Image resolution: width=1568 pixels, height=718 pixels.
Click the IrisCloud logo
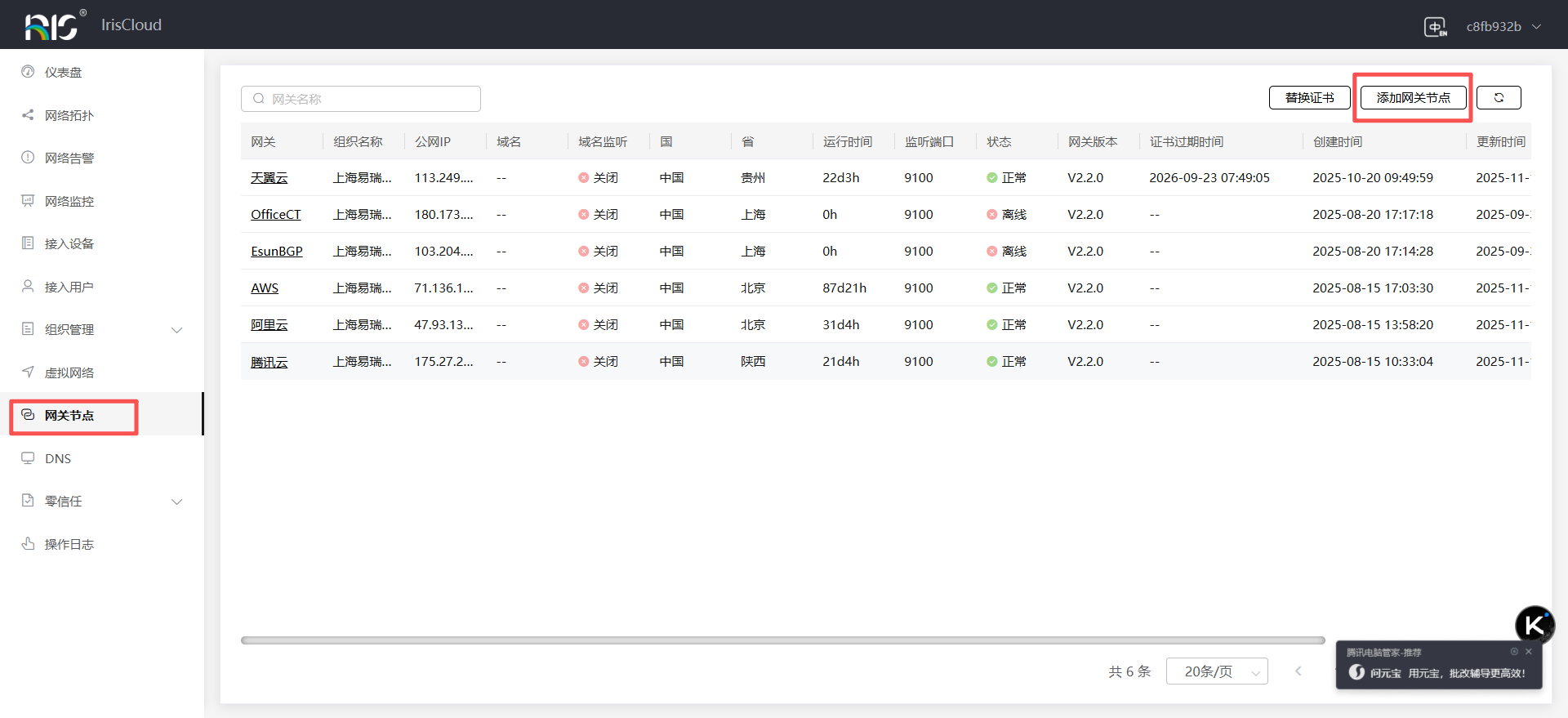[x=54, y=25]
